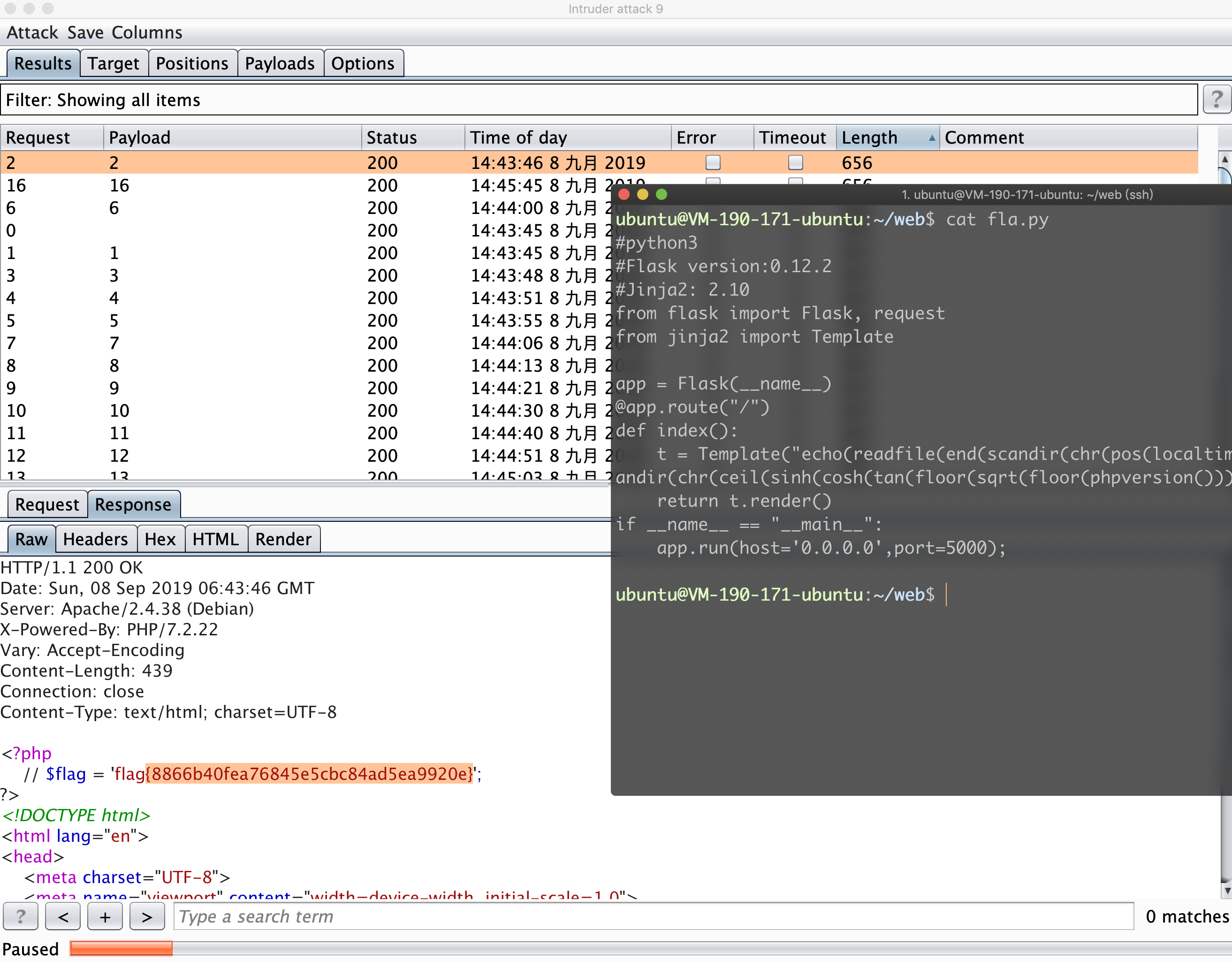The image size is (1232, 961).
Task: Sort by Time of day column header
Action: (568, 137)
